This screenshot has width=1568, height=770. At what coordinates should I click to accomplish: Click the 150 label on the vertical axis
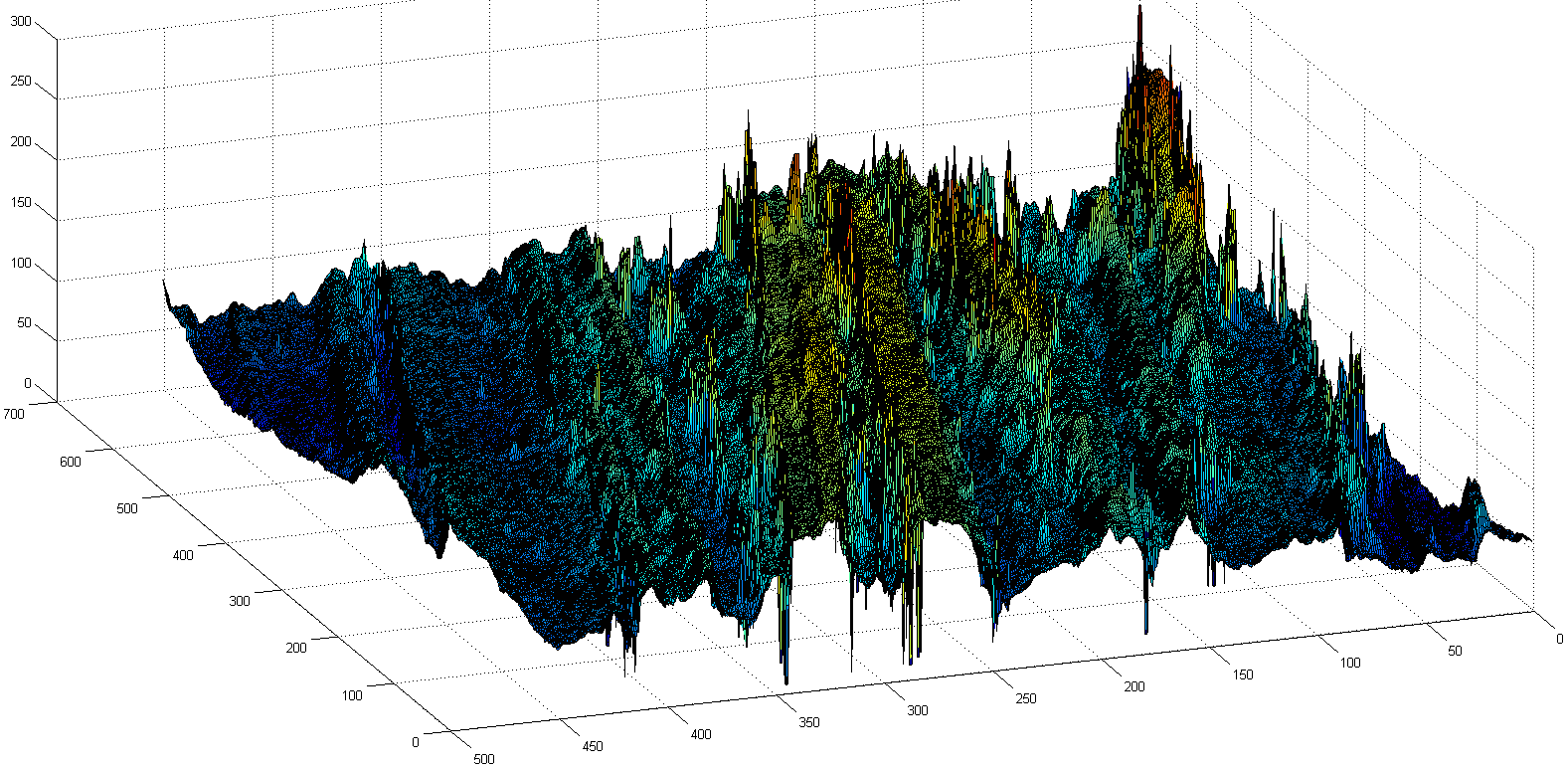(21, 203)
